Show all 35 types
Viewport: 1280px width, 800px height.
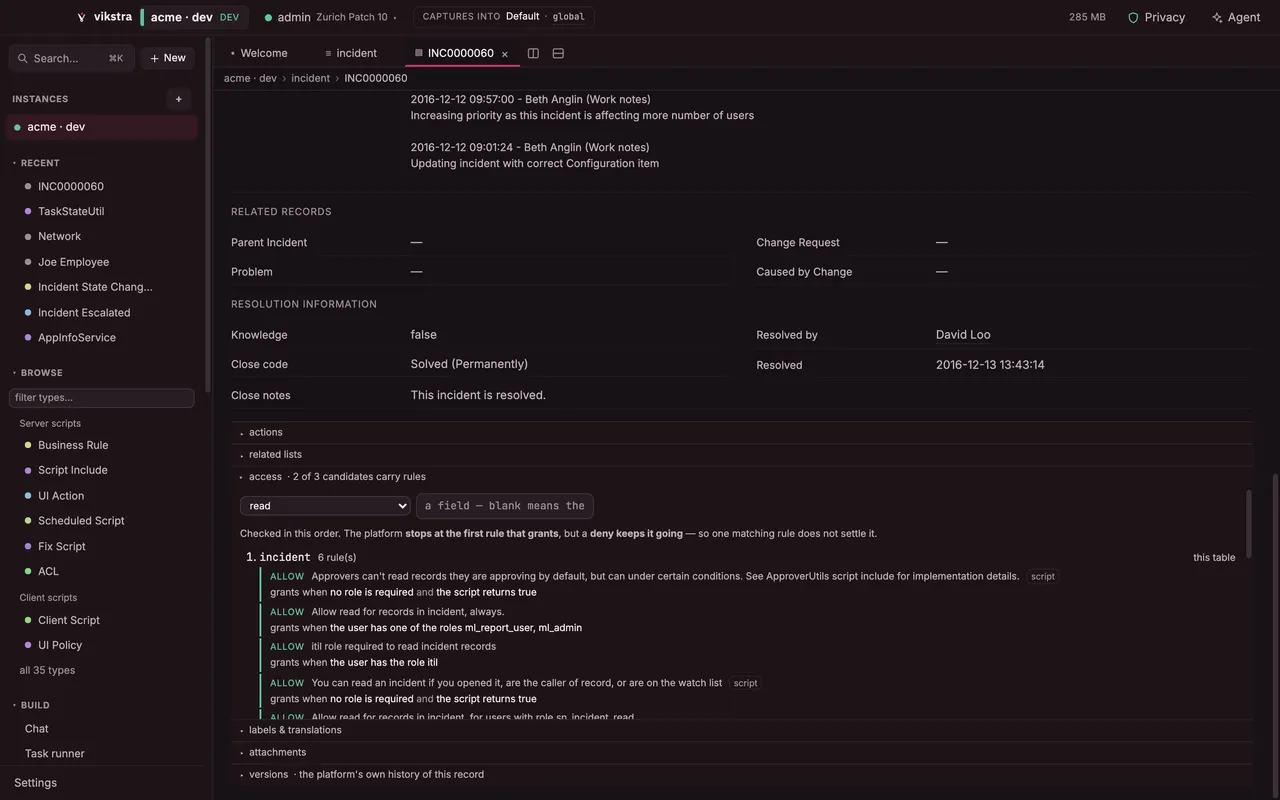tap(47, 670)
